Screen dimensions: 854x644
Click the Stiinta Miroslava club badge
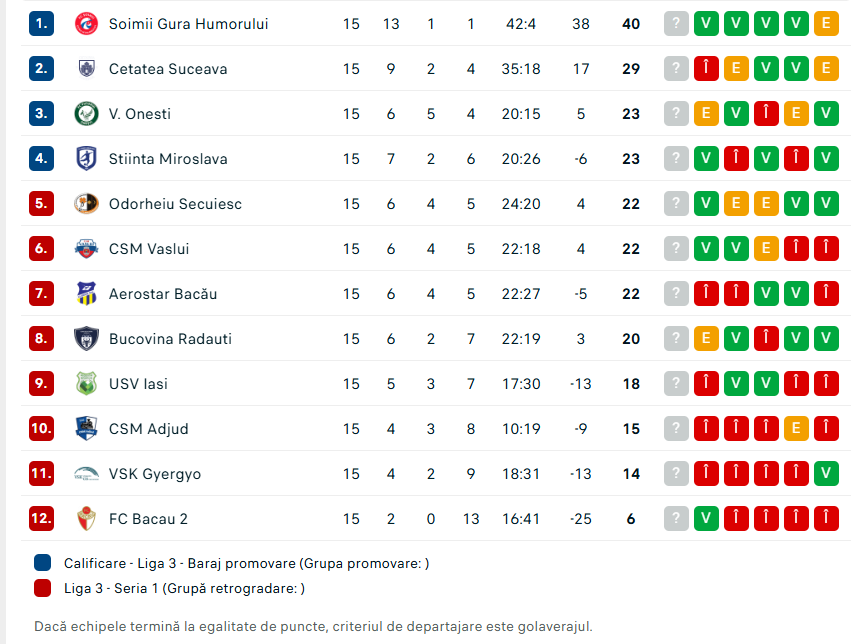point(87,159)
